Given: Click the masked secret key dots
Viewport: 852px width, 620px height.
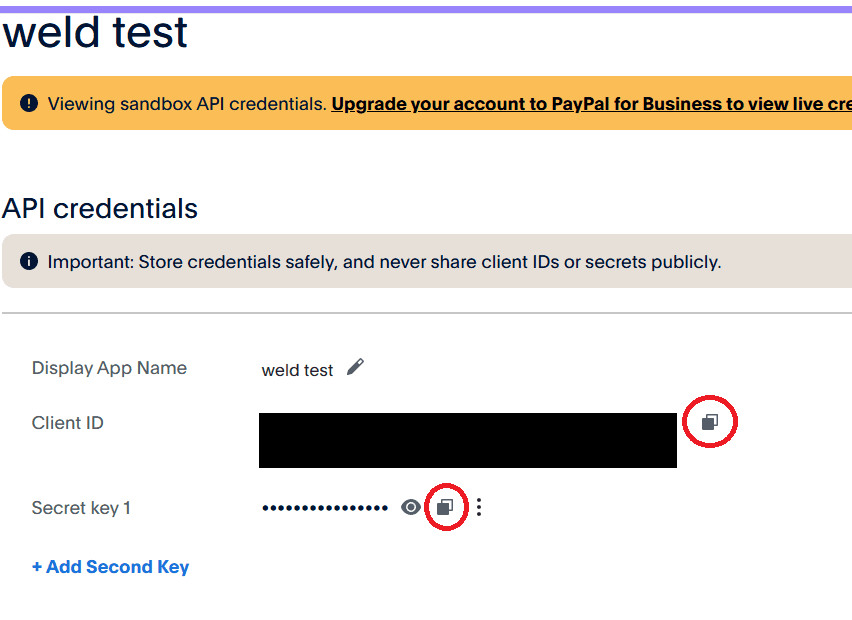Looking at the screenshot, I should point(325,507).
